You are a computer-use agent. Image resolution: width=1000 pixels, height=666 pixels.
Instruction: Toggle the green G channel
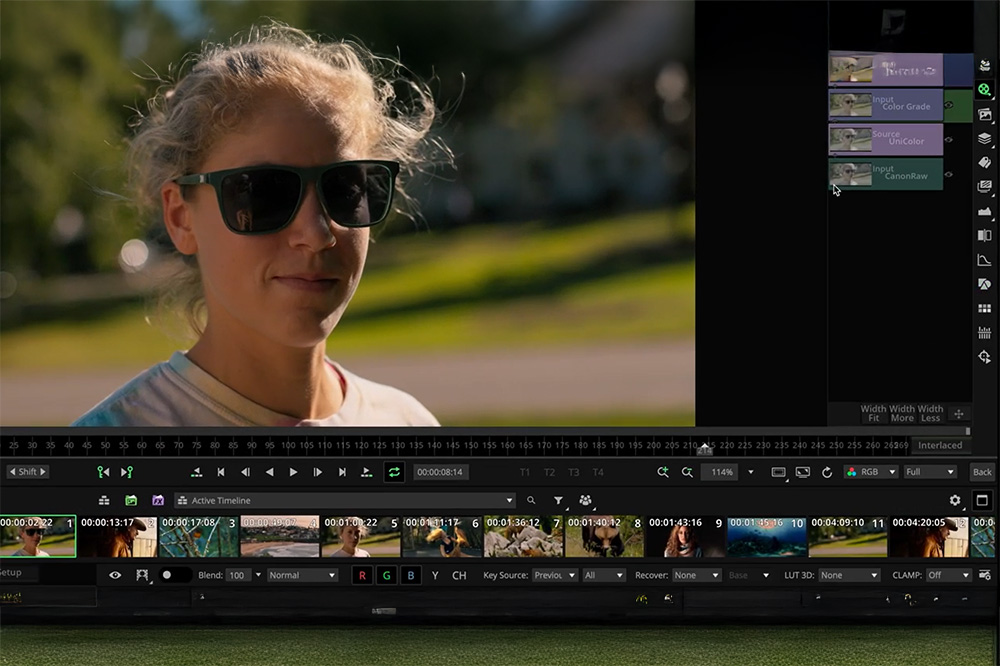[386, 575]
